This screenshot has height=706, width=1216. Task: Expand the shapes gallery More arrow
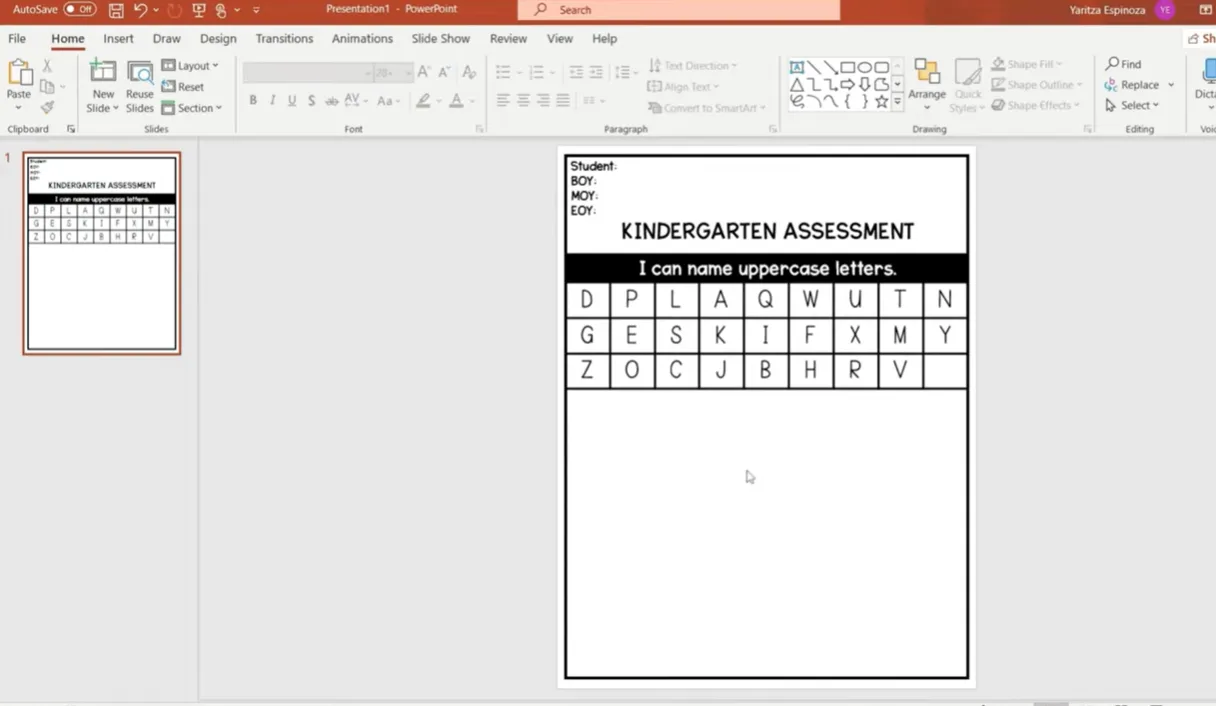[x=898, y=102]
